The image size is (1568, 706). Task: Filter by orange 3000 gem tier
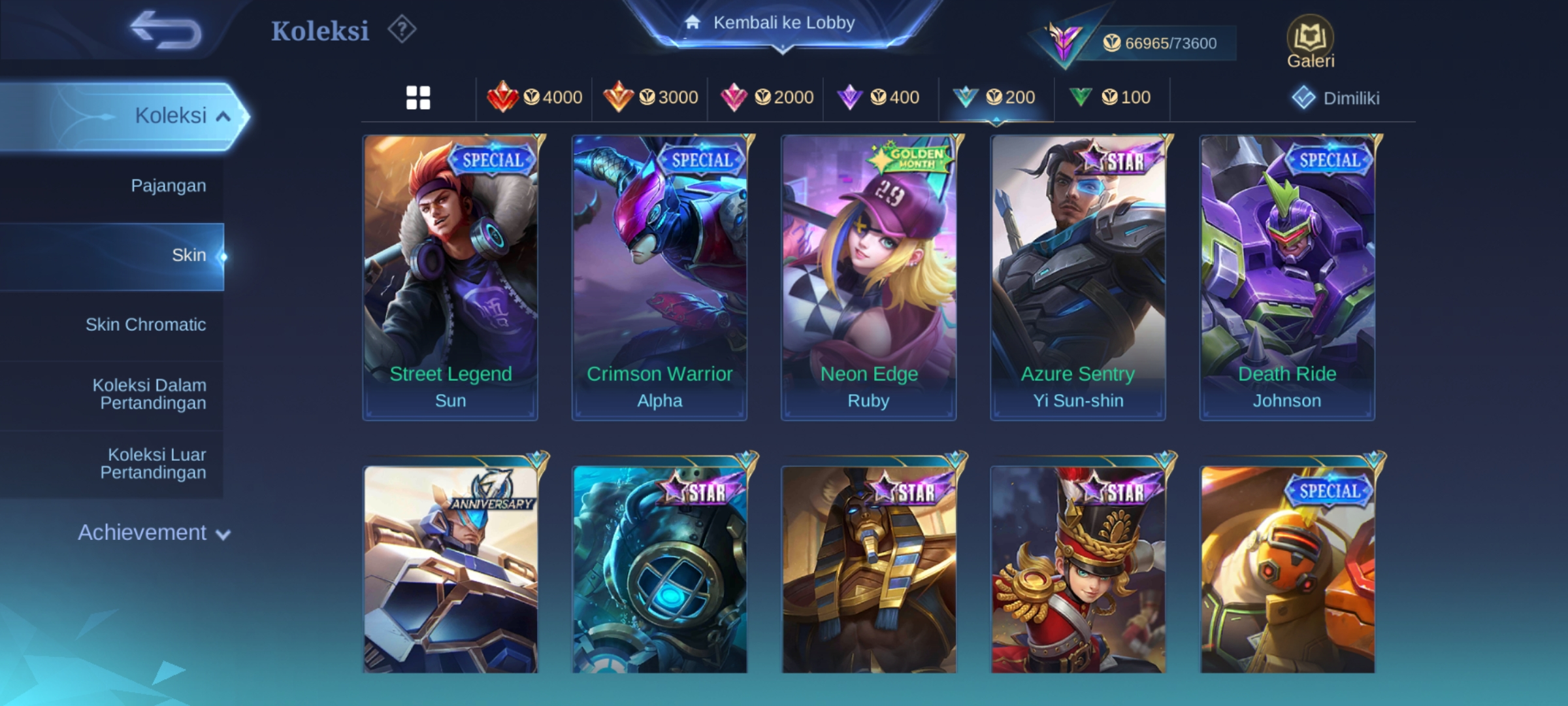pos(650,97)
